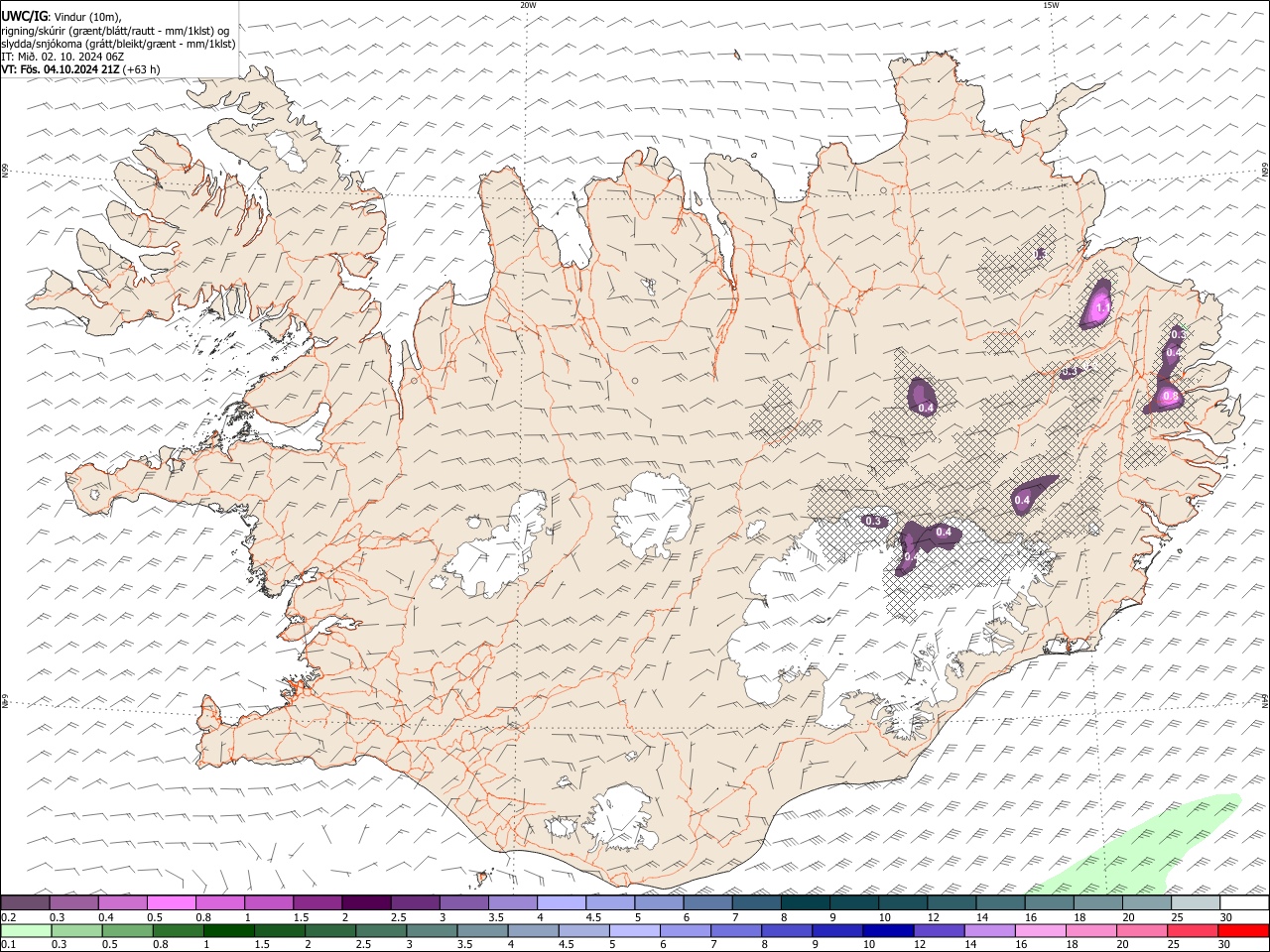The height and width of the screenshot is (952, 1270).
Task: Pick the lower legend swatch labeled 3
Action: (432, 931)
